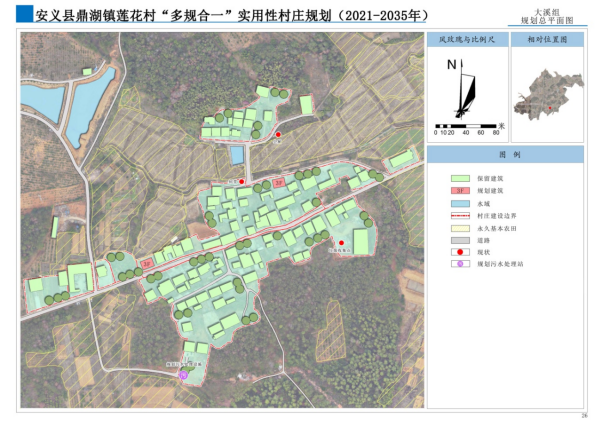Image resolution: width=602 pixels, height=426 pixels.
Task: Select the green retained building legend swatch
Action: [x=461, y=176]
